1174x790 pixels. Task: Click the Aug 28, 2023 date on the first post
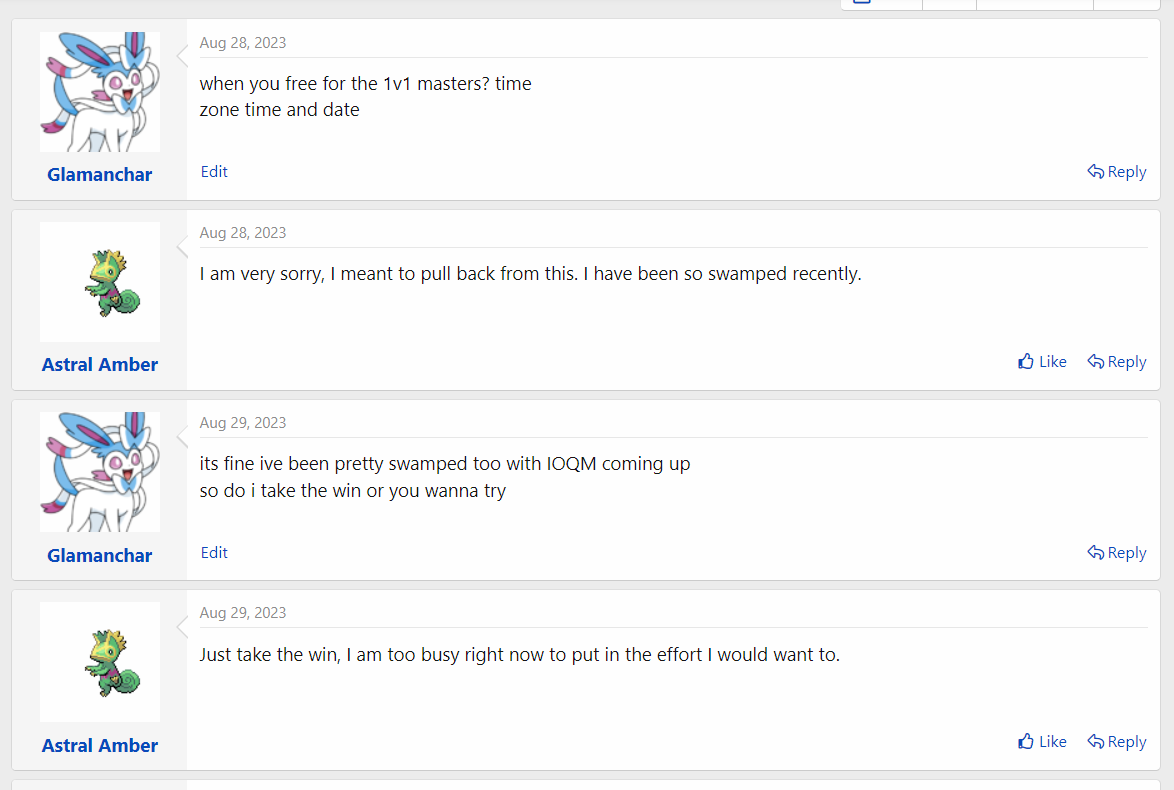tap(243, 43)
